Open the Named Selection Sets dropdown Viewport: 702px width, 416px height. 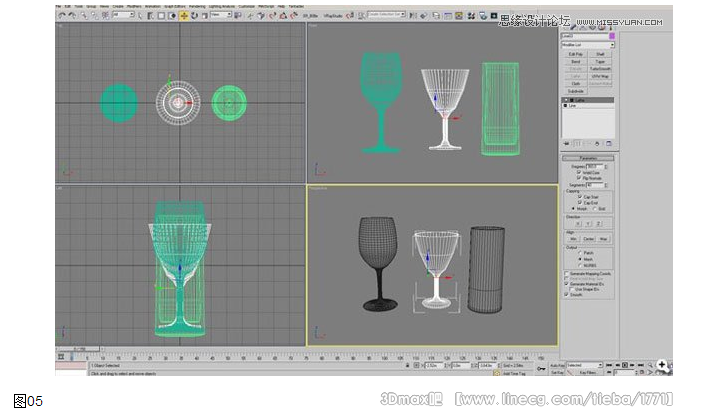click(x=386, y=14)
